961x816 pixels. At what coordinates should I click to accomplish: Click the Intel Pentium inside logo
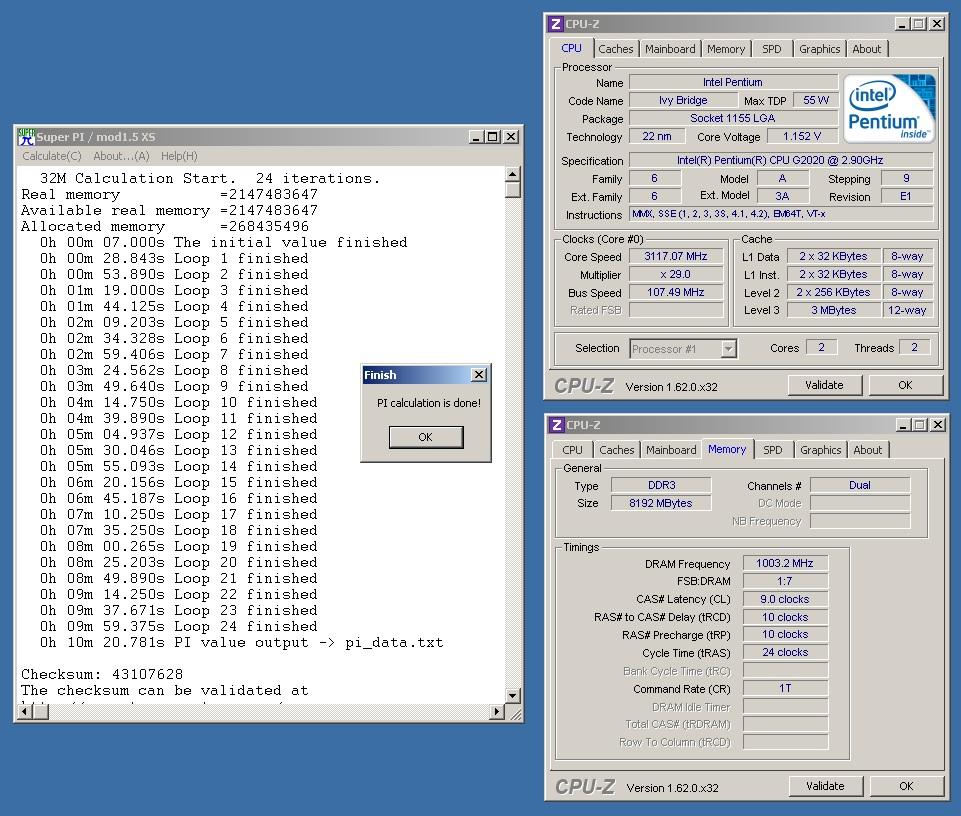tap(891, 109)
